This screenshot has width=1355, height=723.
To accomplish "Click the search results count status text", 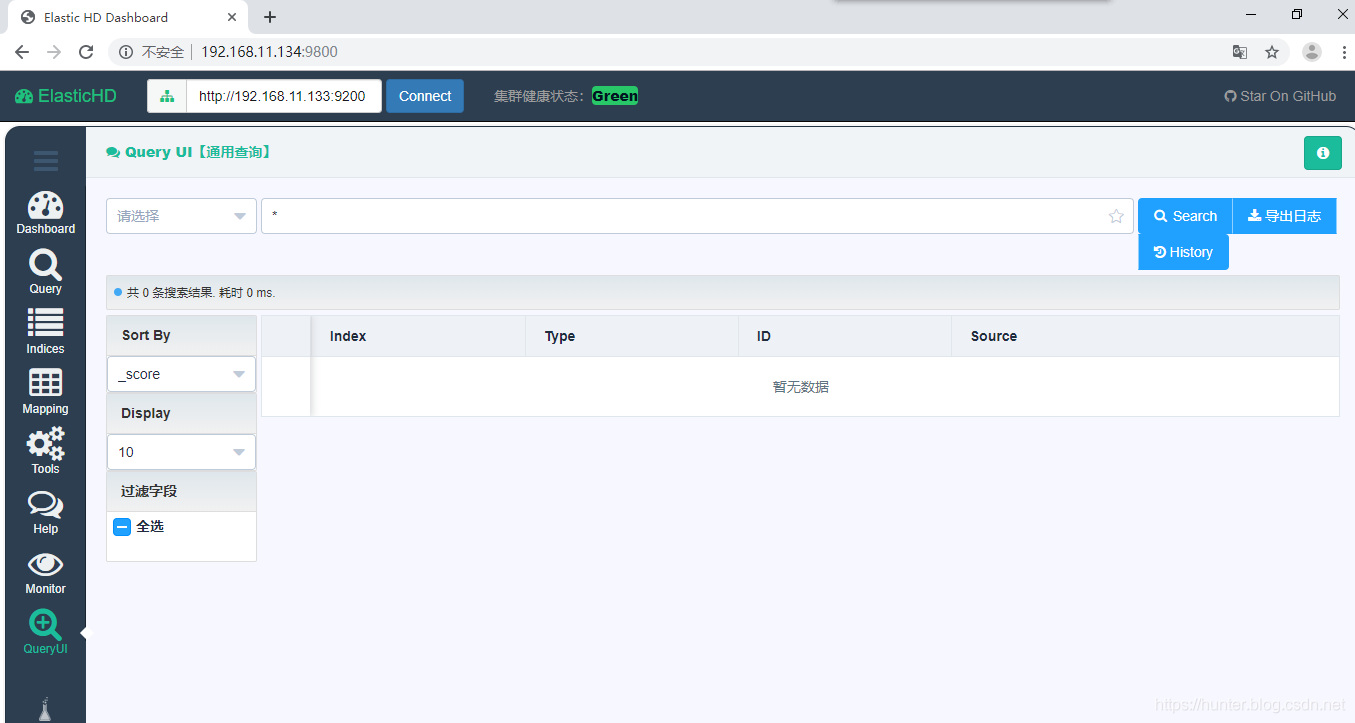I will pyautogui.click(x=201, y=293).
